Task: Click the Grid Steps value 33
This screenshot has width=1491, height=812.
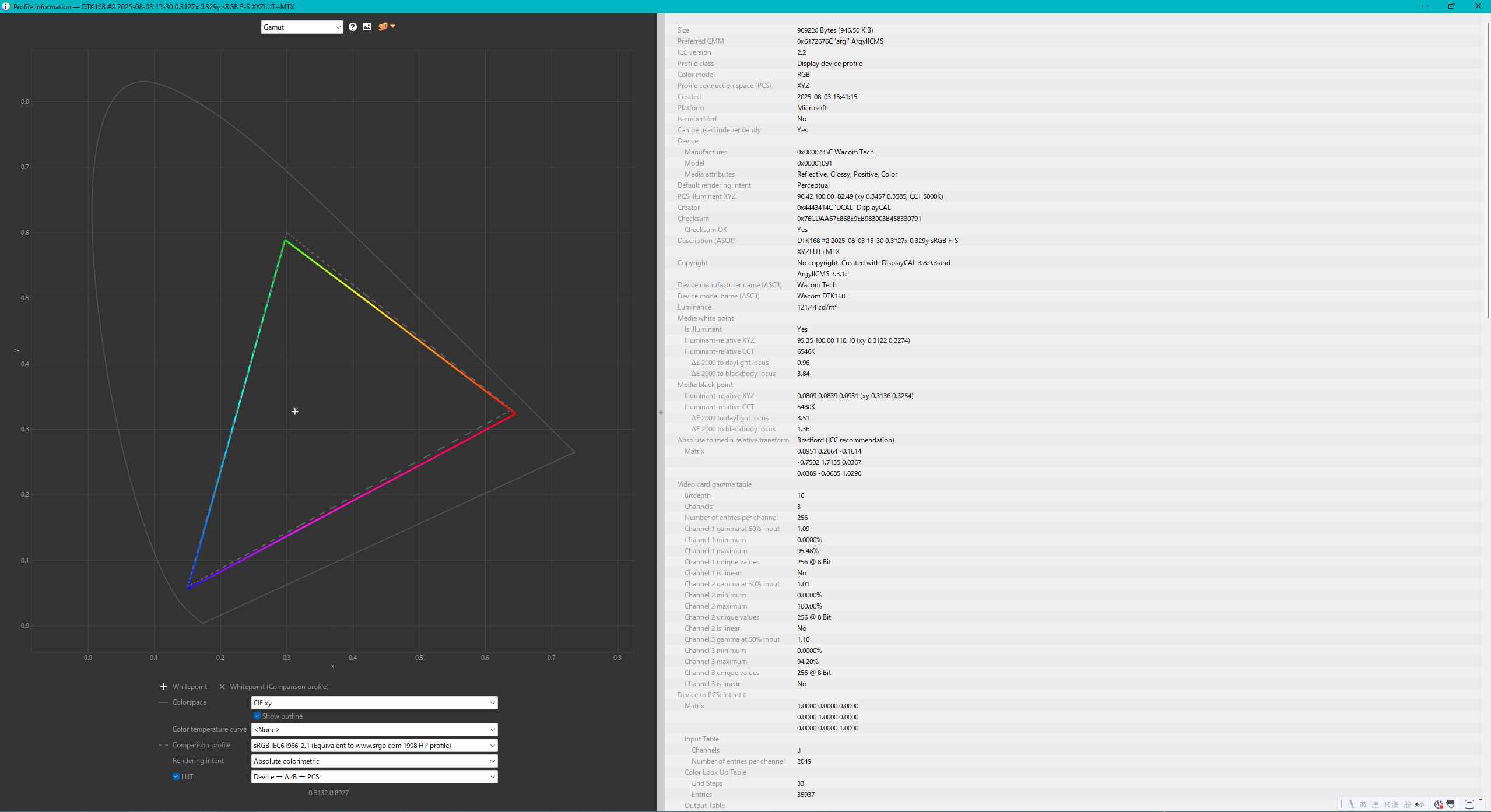Action: pos(801,783)
